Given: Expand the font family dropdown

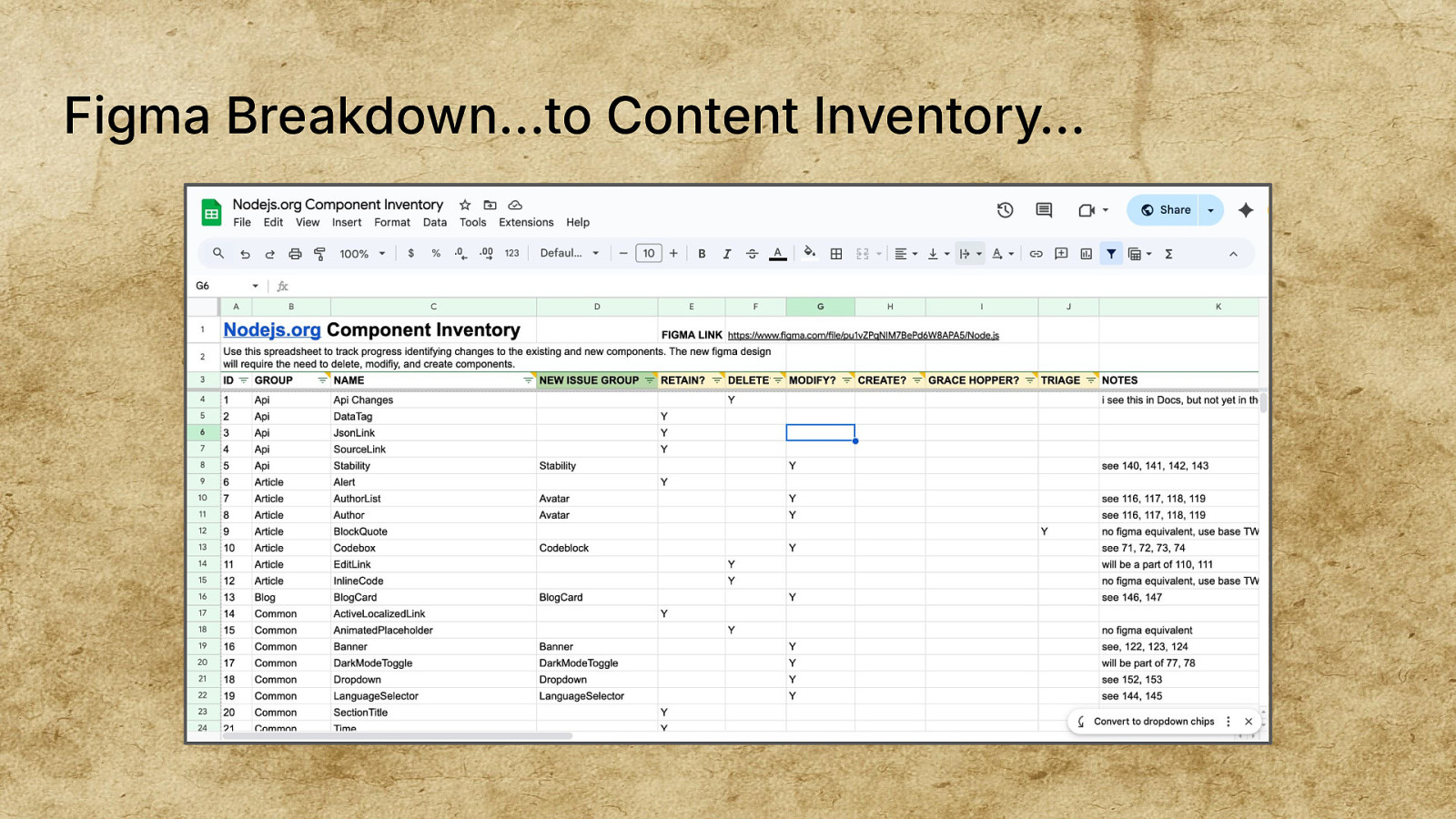Looking at the screenshot, I should tap(570, 254).
